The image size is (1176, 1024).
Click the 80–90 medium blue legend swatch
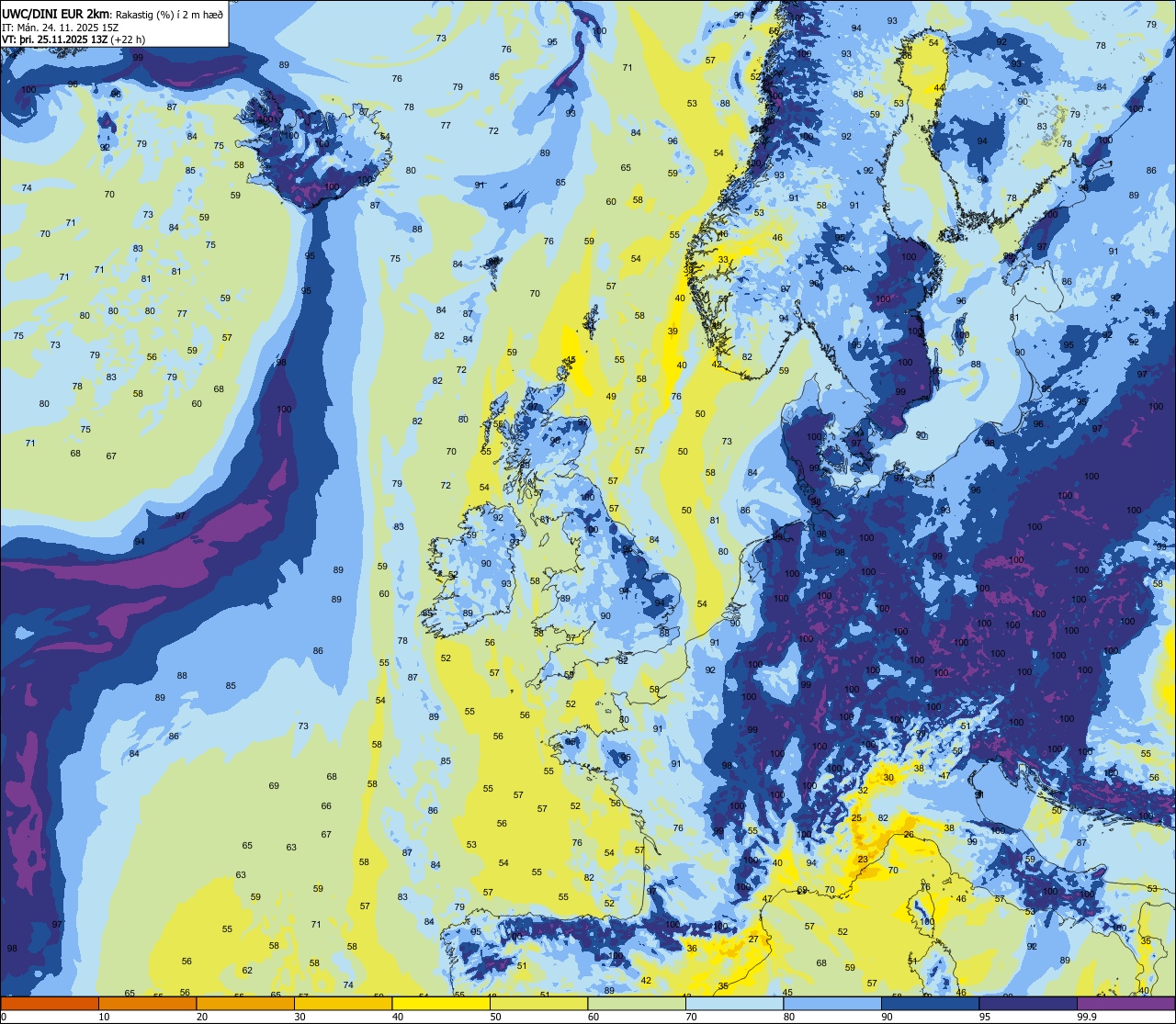[832, 1003]
